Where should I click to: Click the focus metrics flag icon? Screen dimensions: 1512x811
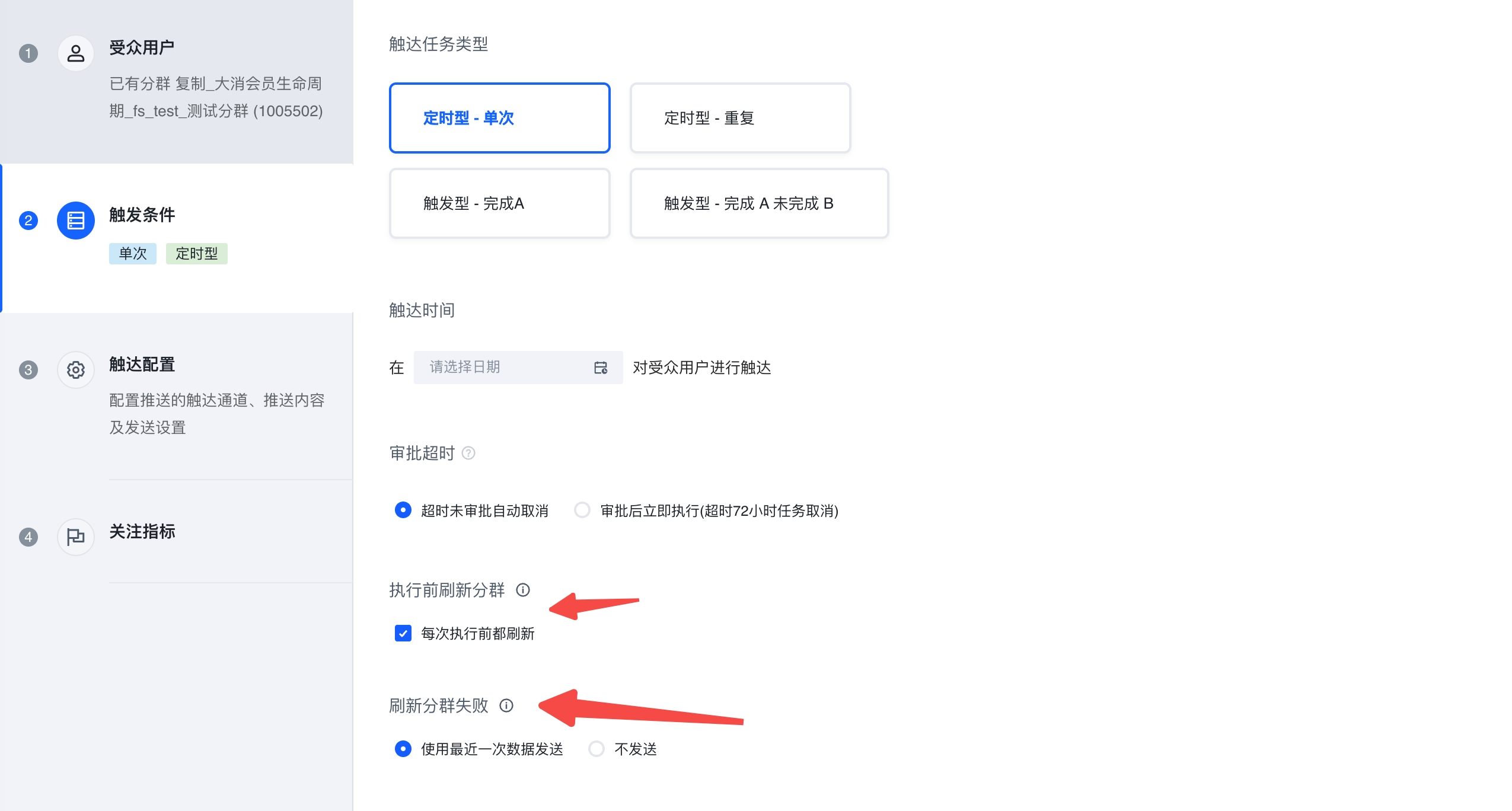75,537
